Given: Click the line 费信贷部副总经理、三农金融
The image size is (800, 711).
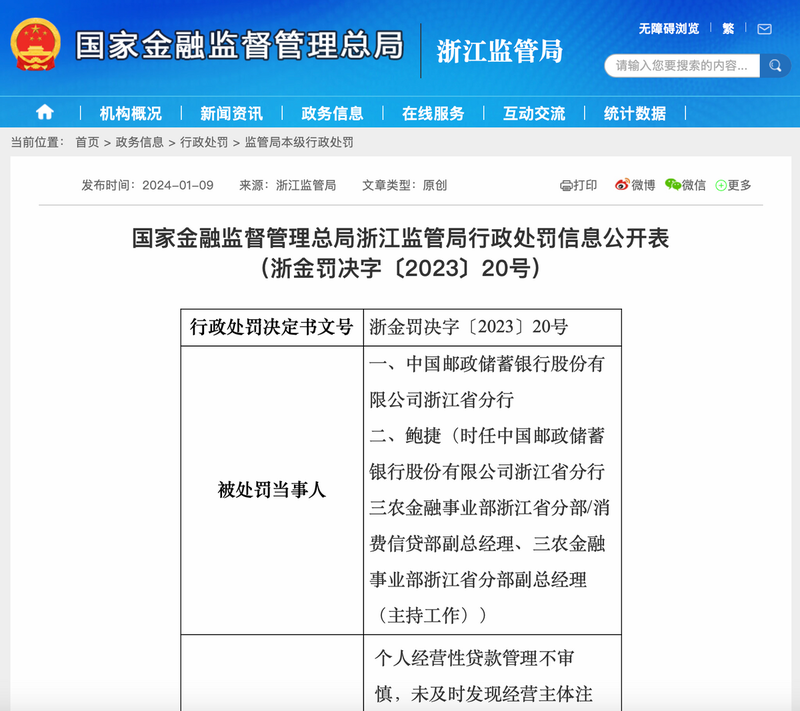Looking at the screenshot, I should pyautogui.click(x=487, y=544).
